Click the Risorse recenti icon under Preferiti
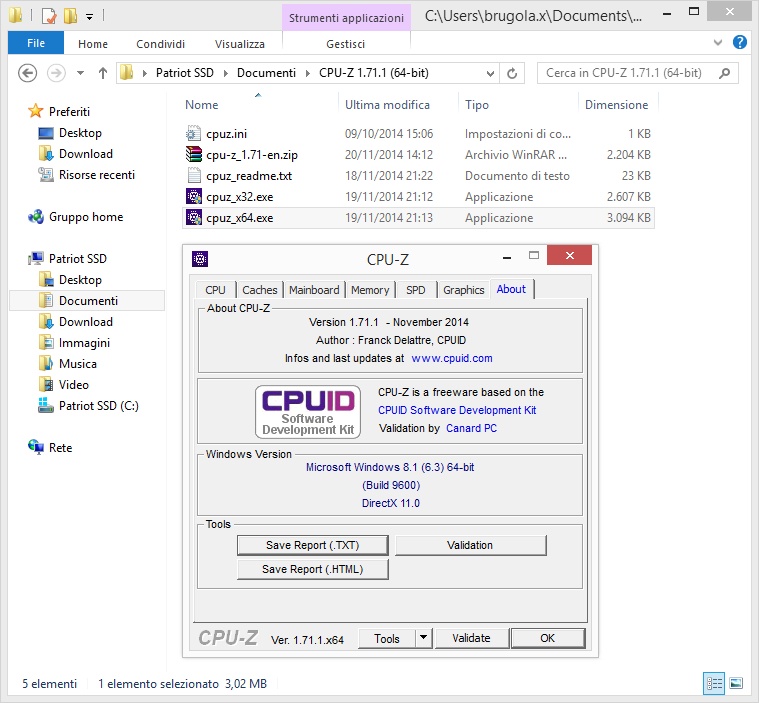The image size is (759, 703). [x=46, y=174]
